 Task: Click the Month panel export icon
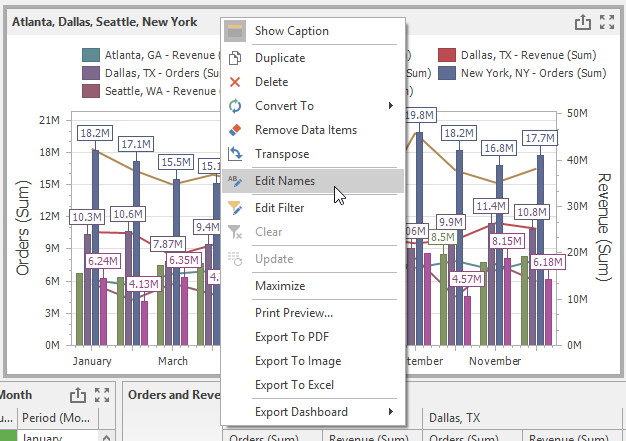pyautogui.click(x=78, y=395)
